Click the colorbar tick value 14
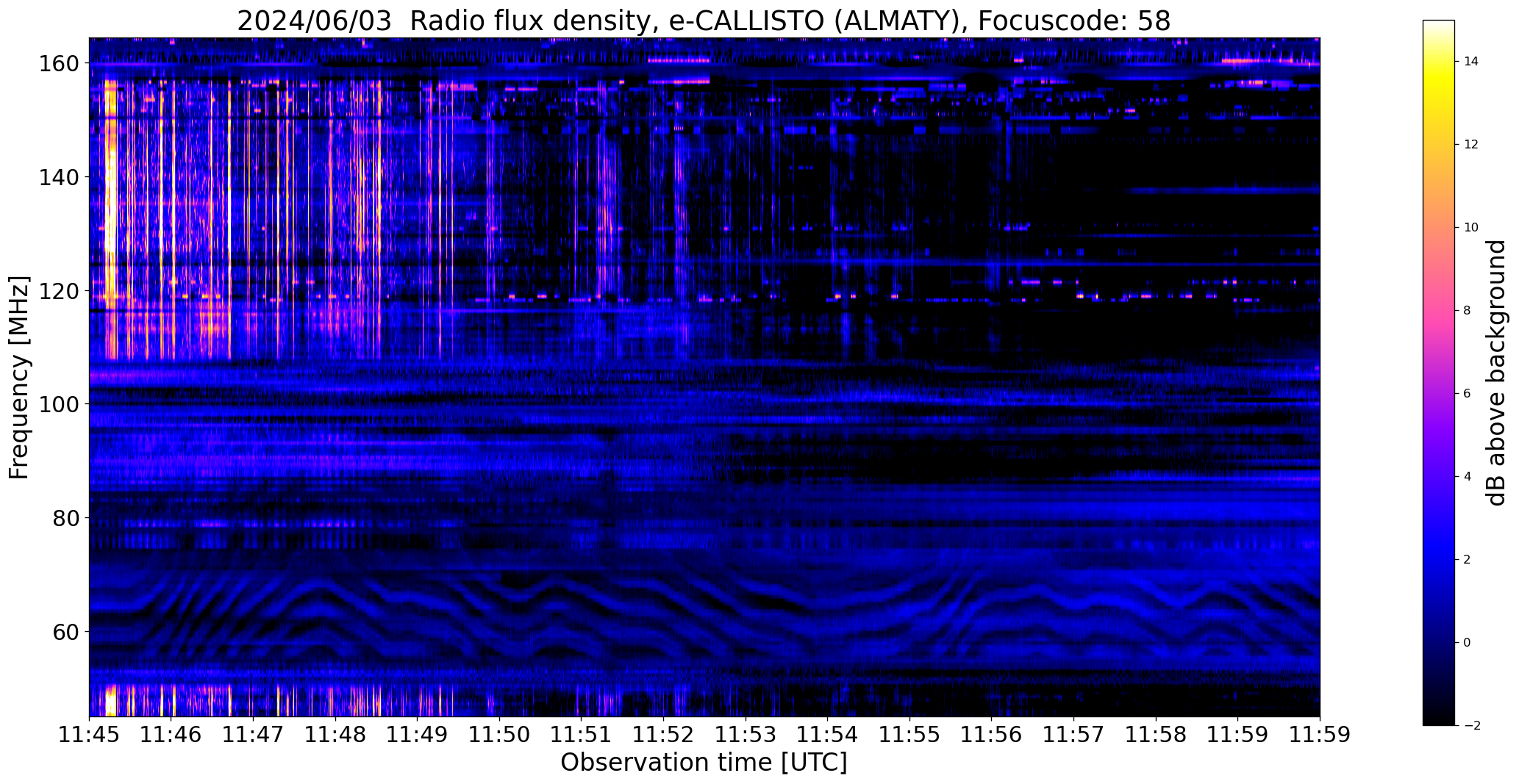 point(1471,62)
